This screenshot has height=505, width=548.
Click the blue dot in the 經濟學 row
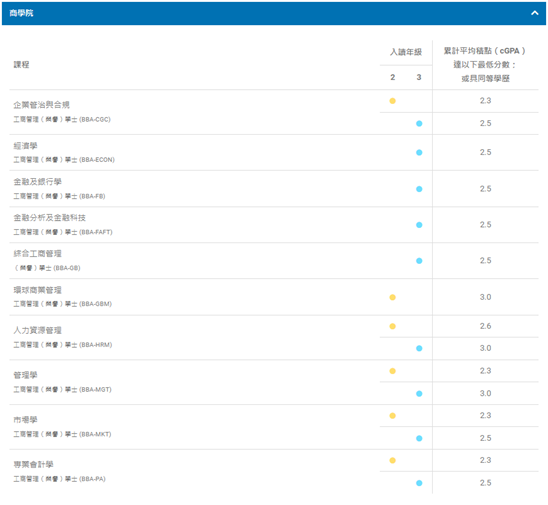pyautogui.click(x=419, y=152)
